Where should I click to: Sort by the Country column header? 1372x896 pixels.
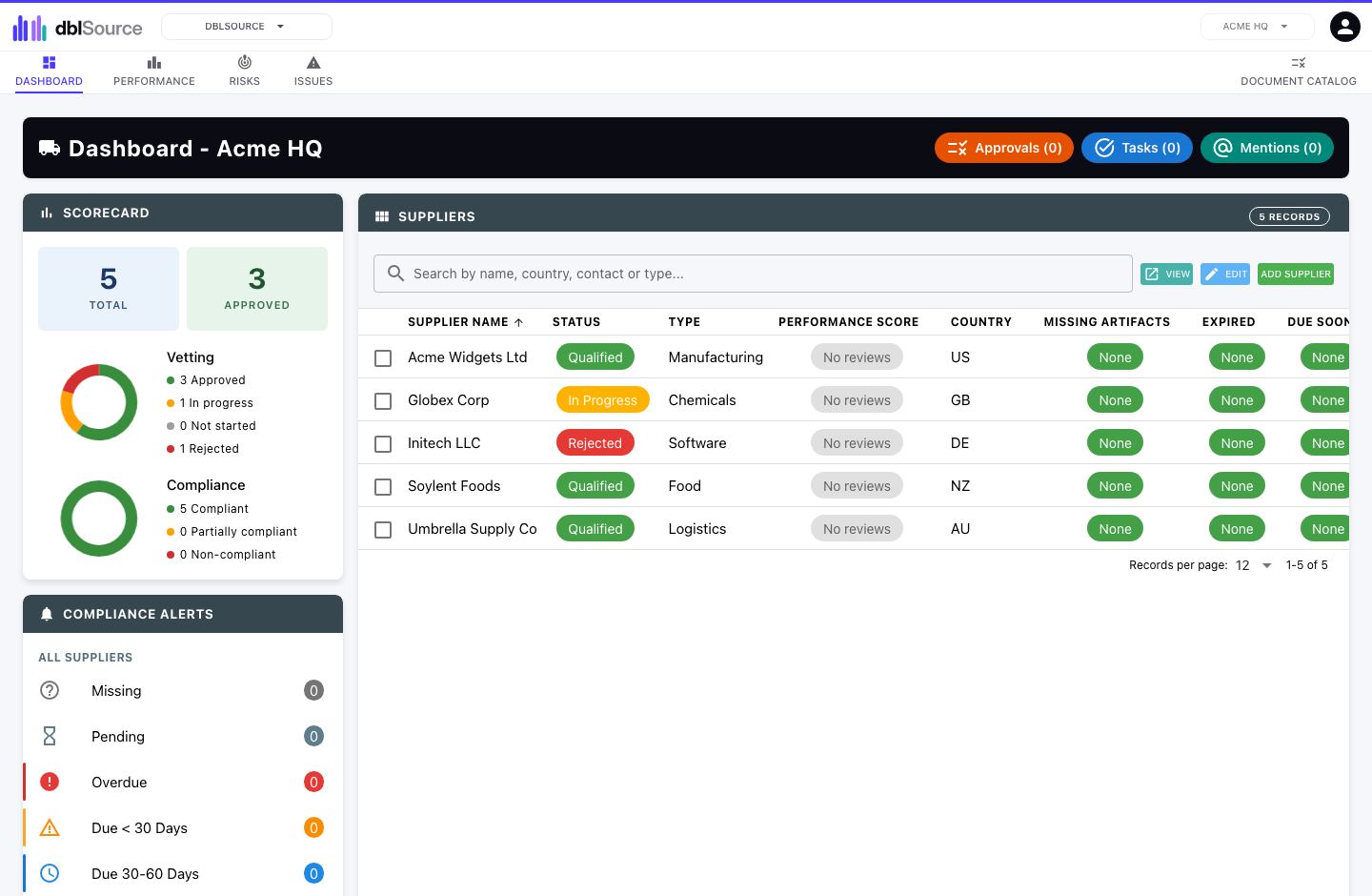point(981,322)
